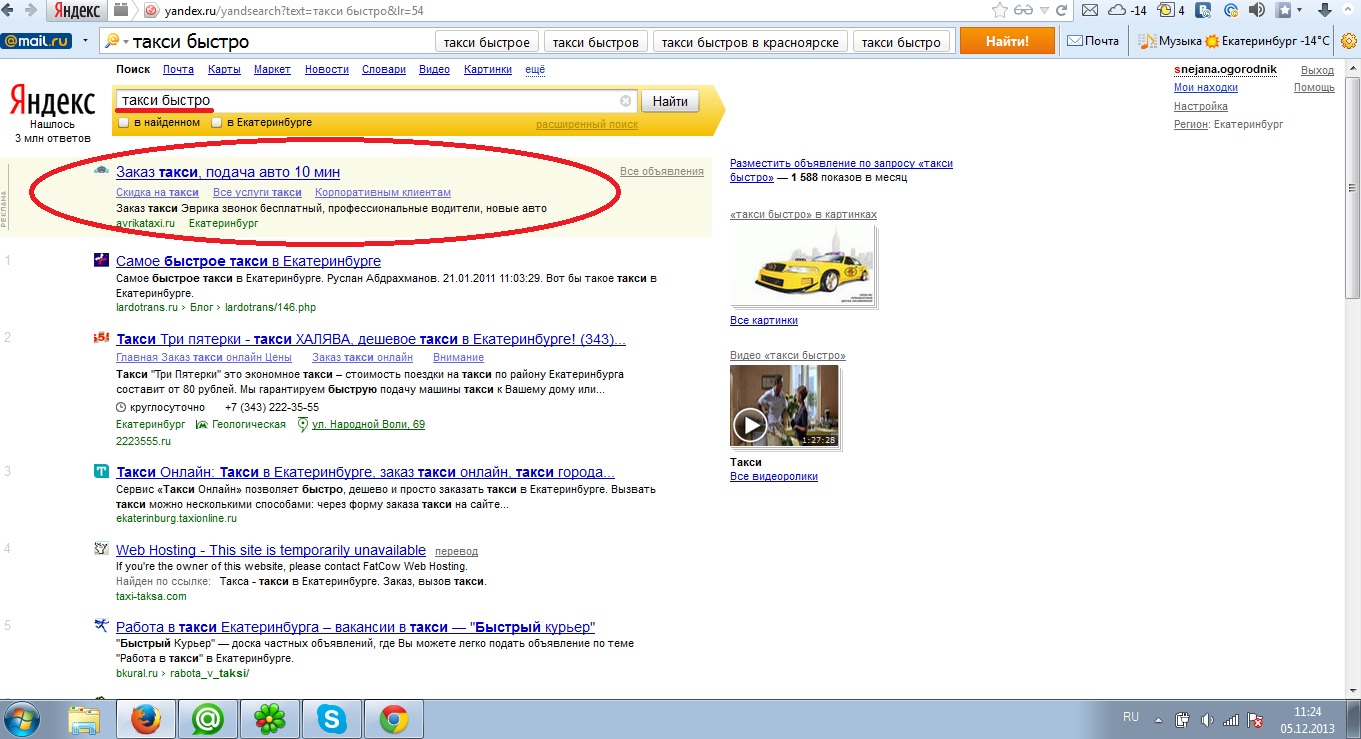Open 'расширенный поиск' link
This screenshot has width=1361, height=739.
(587, 125)
